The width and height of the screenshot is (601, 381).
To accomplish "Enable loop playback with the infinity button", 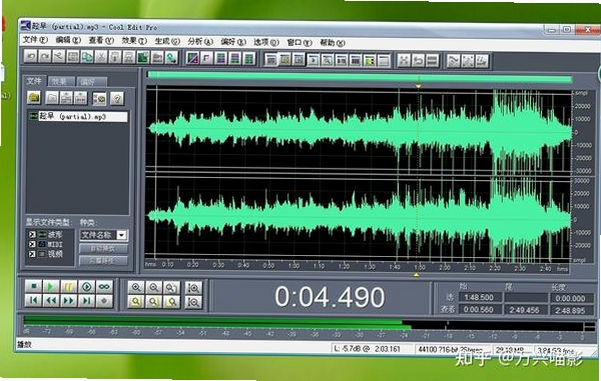I will [104, 287].
